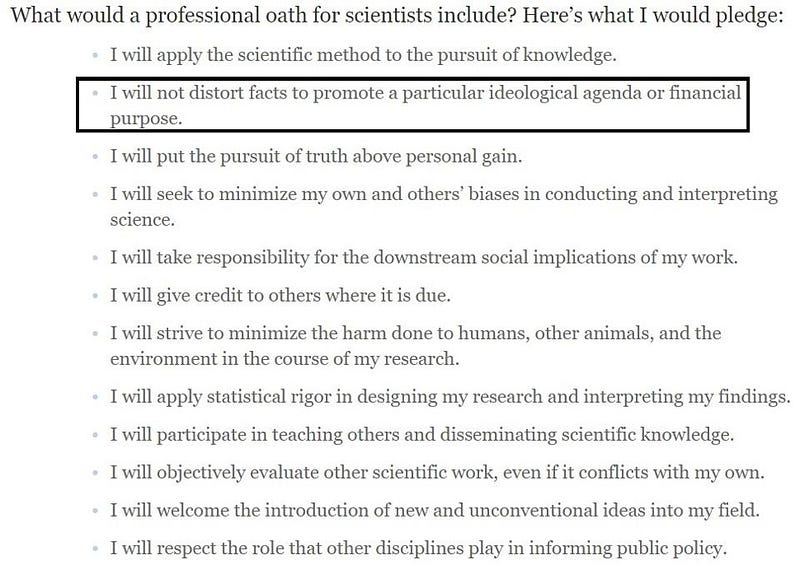This screenshot has width=800, height=565.
Task: Click the pledge about minimizing harm to humans
Action: pos(415,346)
